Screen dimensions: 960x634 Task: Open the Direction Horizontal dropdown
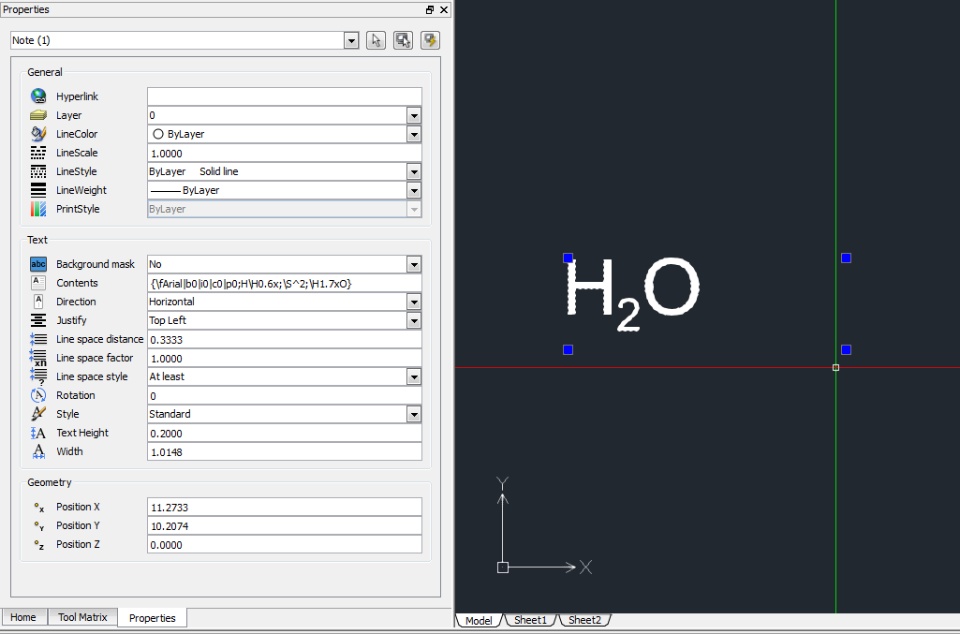[x=414, y=302]
